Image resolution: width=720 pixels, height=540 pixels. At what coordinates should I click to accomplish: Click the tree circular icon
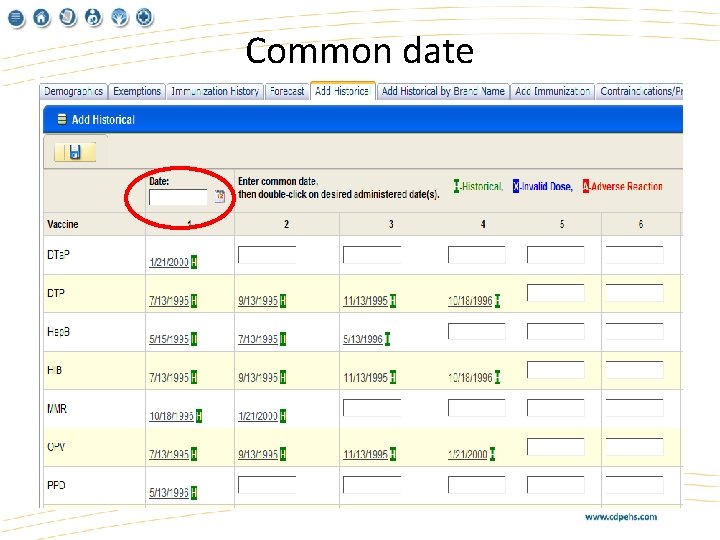click(x=119, y=17)
